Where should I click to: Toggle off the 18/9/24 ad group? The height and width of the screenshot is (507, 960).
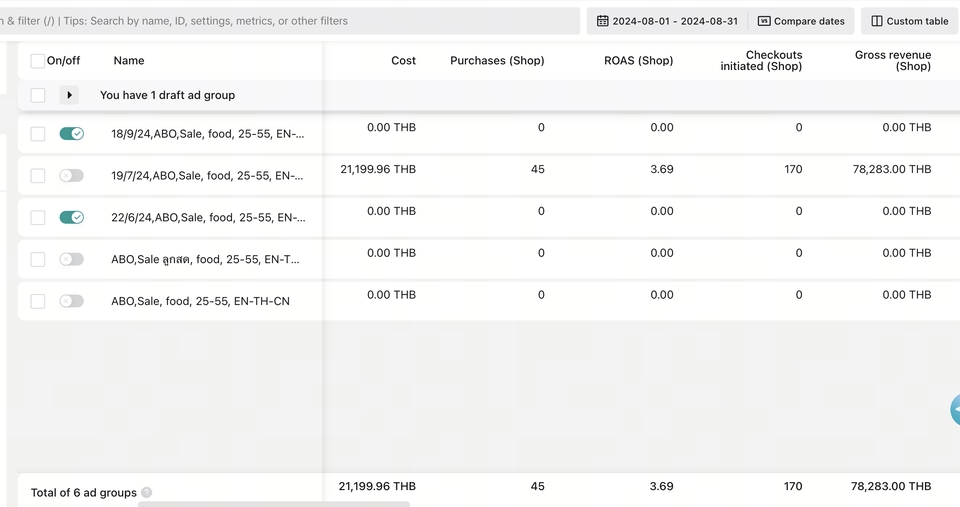71,134
